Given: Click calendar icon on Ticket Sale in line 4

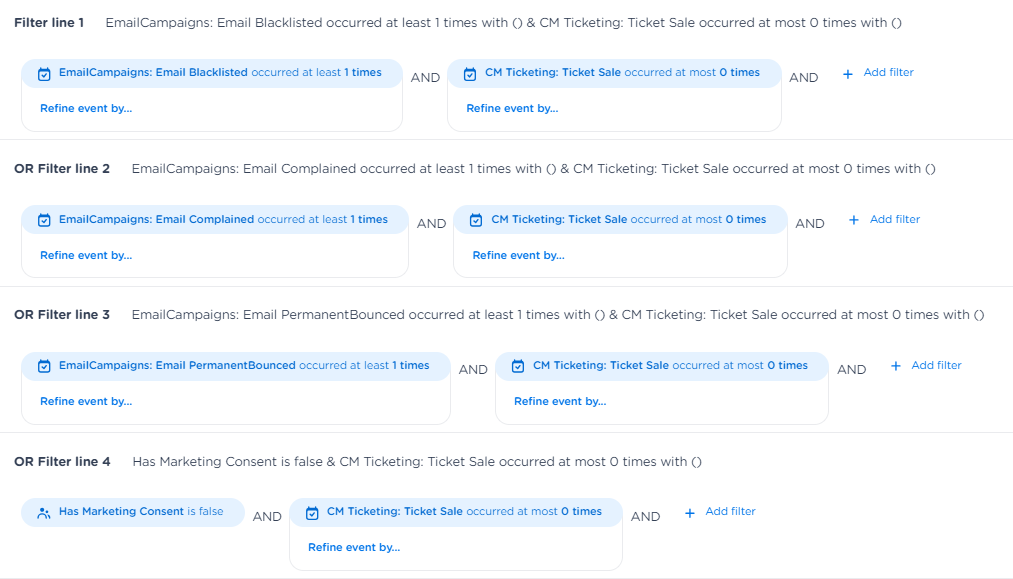Looking at the screenshot, I should (312, 512).
